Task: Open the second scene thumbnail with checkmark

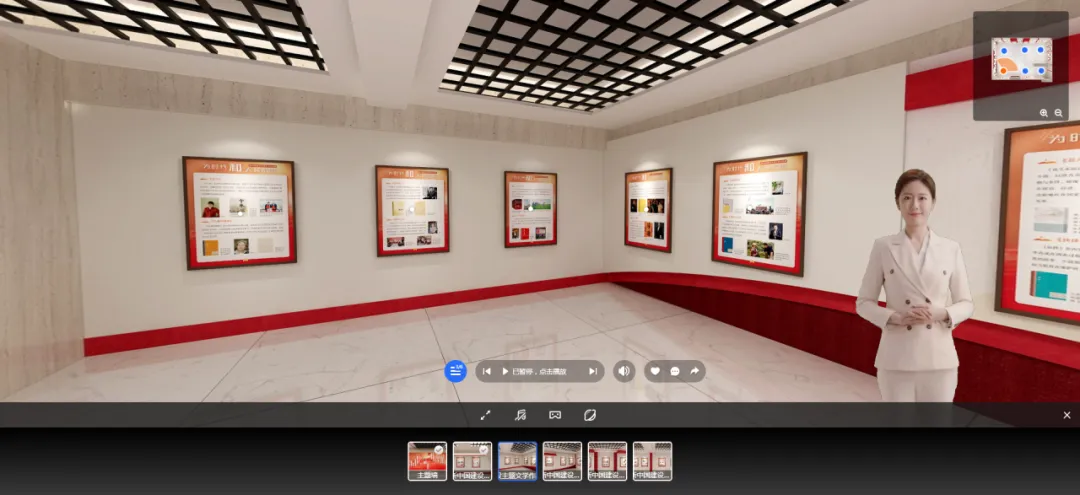Action: pyautogui.click(x=472, y=461)
